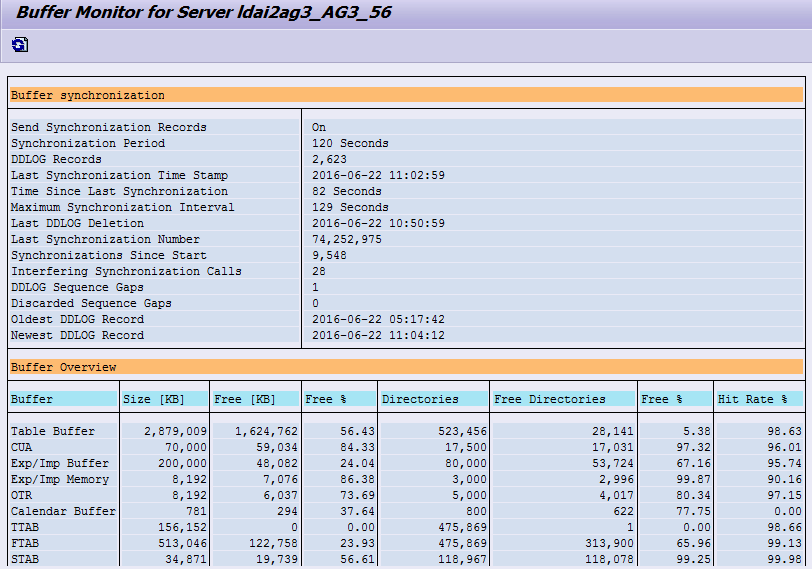The image size is (812, 569).
Task: Select the TTAB buffer row name
Action: (x=25, y=528)
